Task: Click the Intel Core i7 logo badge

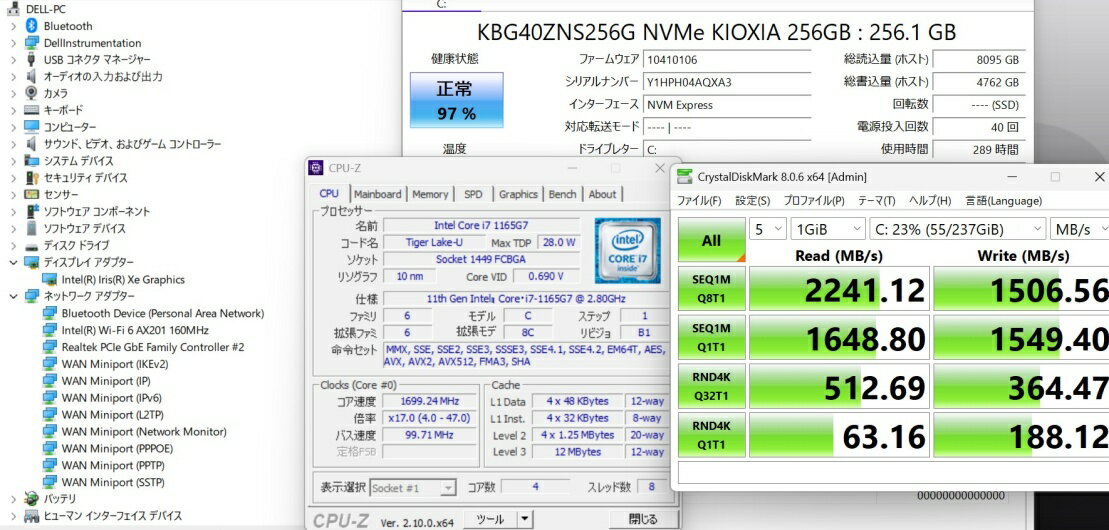Action: (x=625, y=248)
